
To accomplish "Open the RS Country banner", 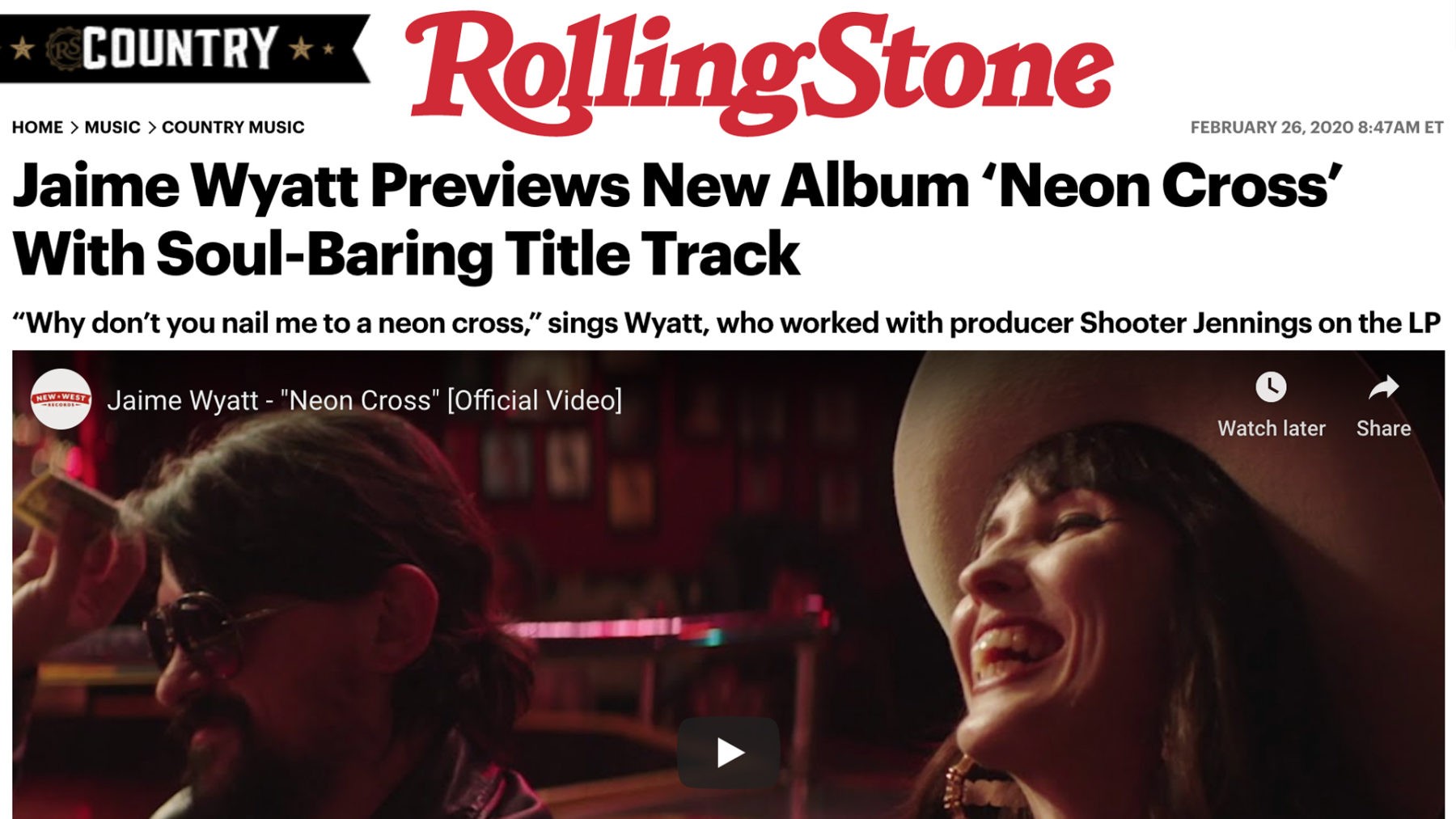I will tap(184, 49).
